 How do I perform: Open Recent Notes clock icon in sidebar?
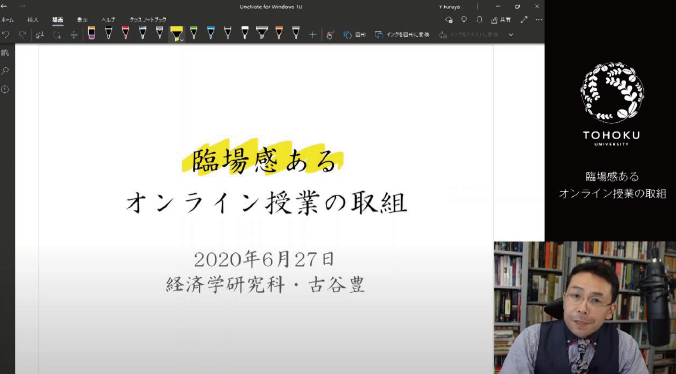point(5,89)
